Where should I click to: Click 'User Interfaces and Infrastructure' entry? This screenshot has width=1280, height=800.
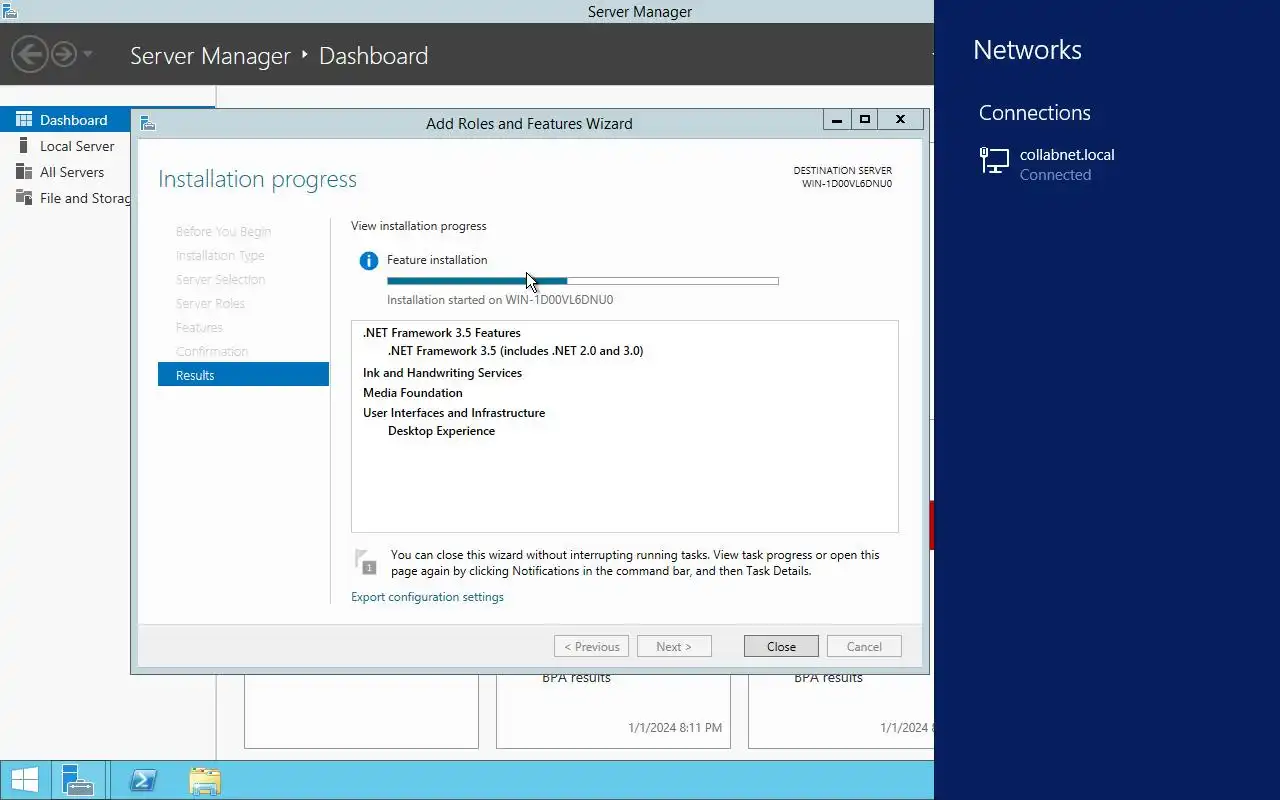pos(454,413)
